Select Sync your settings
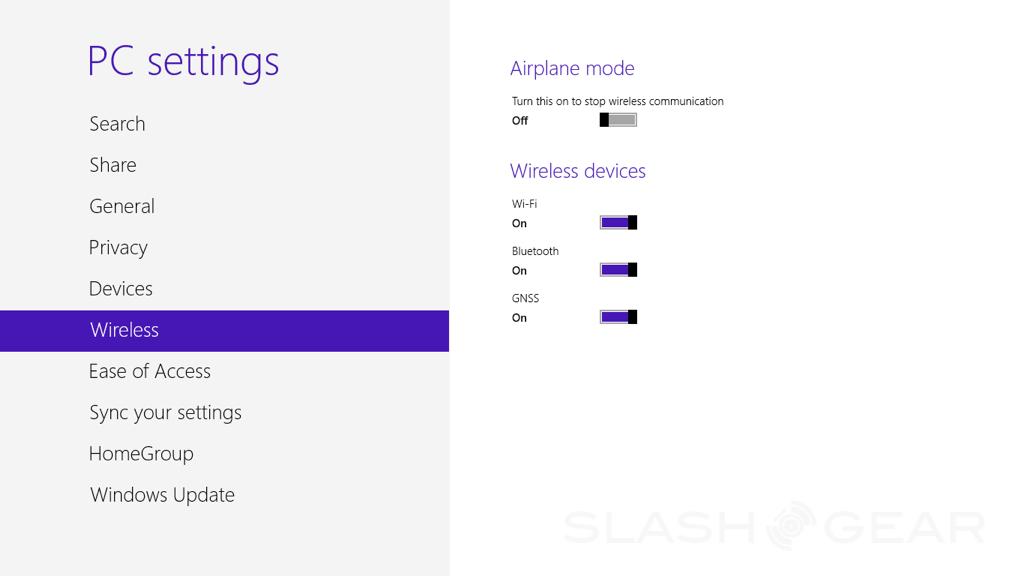Image resolution: width=1024 pixels, height=576 pixels. click(x=165, y=413)
